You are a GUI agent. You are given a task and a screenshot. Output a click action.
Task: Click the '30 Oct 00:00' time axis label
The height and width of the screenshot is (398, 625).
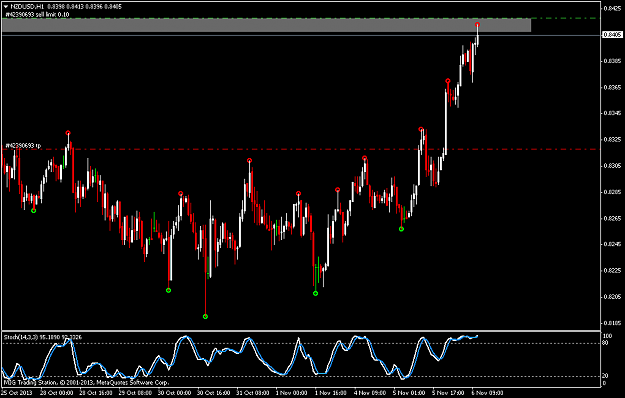coord(174,393)
